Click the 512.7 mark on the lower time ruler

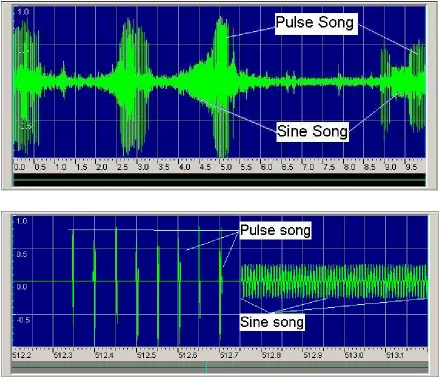pyautogui.click(x=229, y=356)
